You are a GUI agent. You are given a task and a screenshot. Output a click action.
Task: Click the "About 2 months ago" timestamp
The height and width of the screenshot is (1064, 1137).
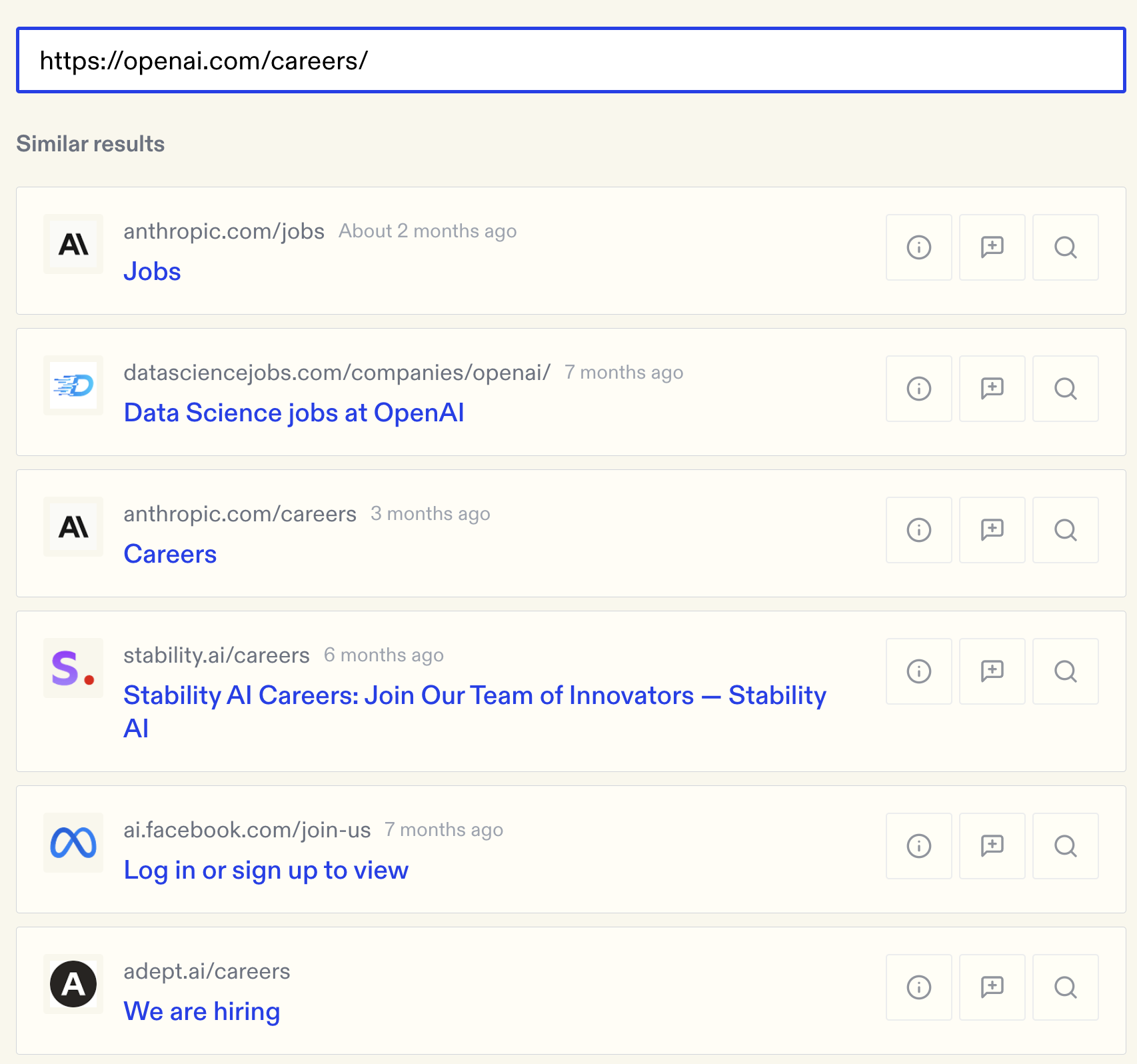tap(428, 231)
